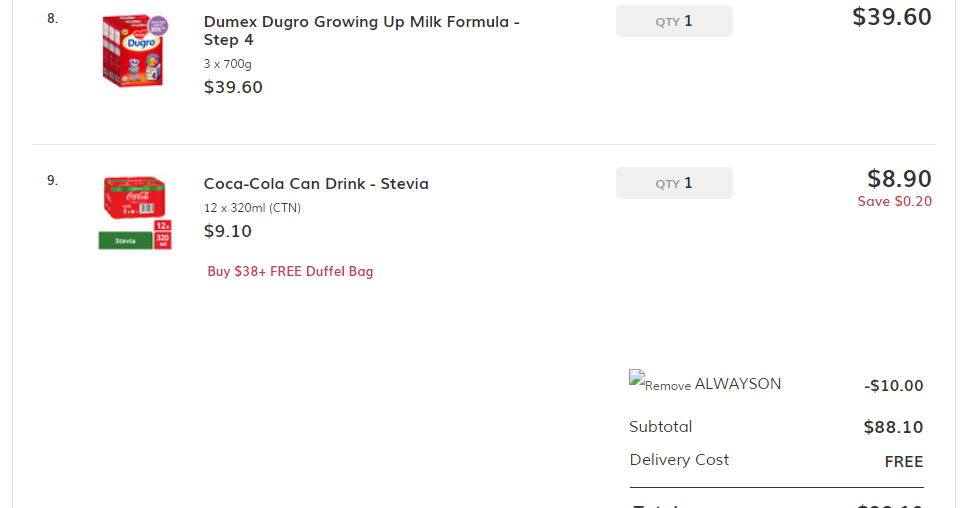Click Buy $38+ FREE Duffel Bag promotion

click(x=290, y=271)
